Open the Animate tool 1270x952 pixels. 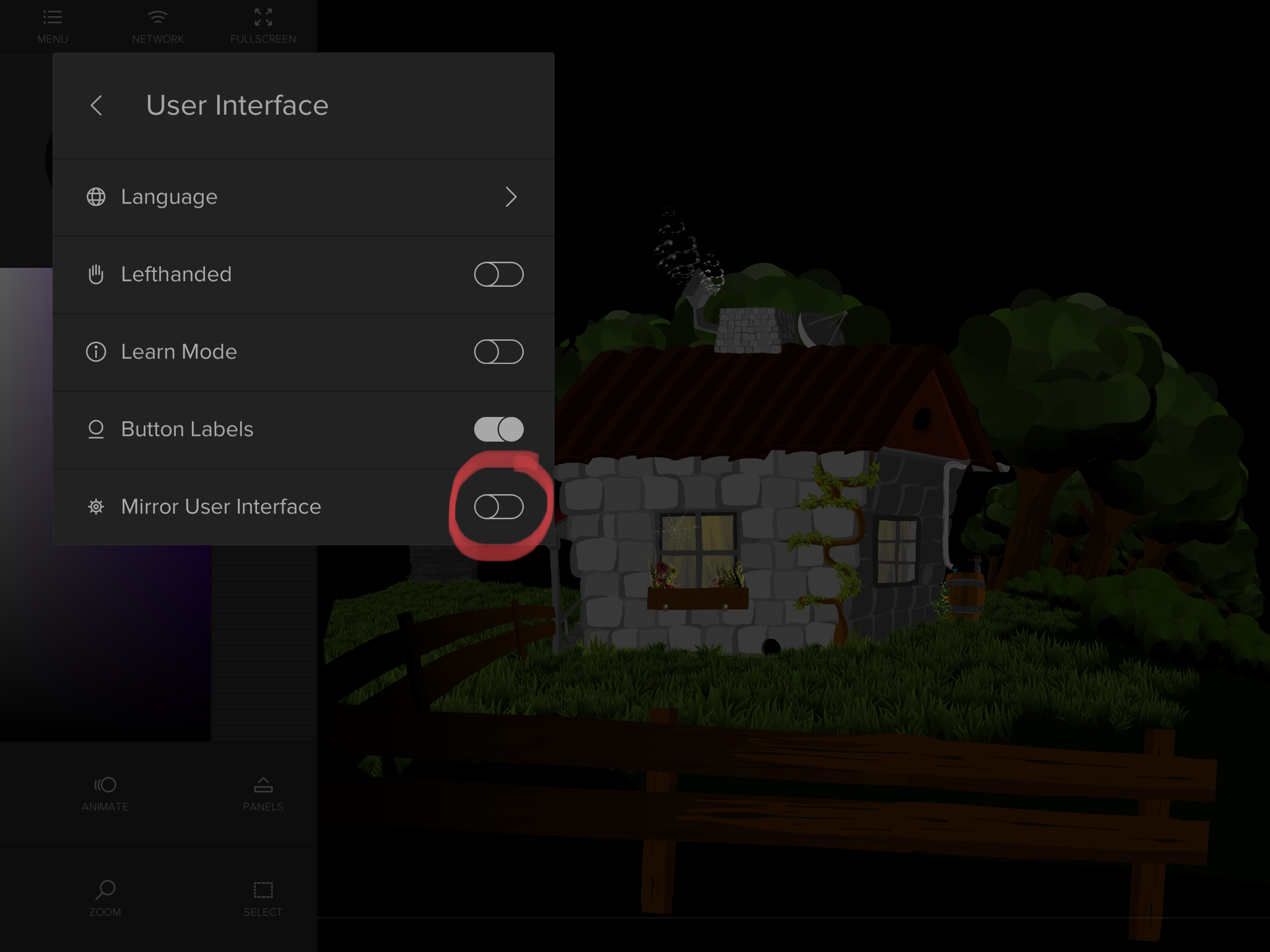105,785
